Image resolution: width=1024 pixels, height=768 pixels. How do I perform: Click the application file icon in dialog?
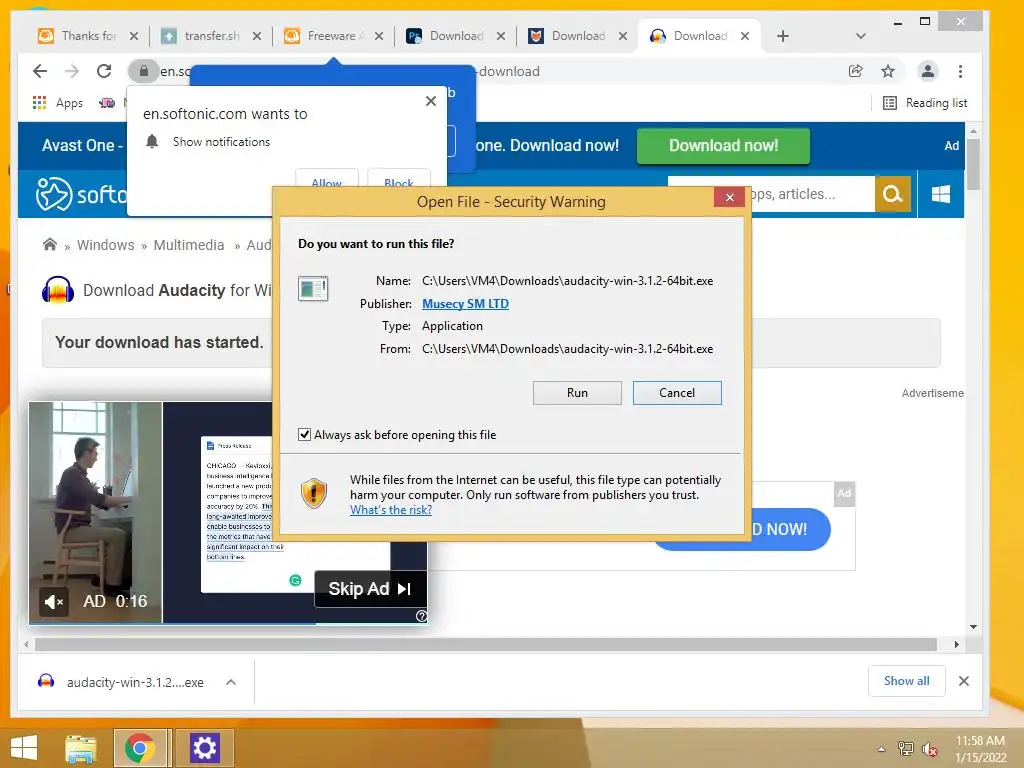[x=313, y=289]
